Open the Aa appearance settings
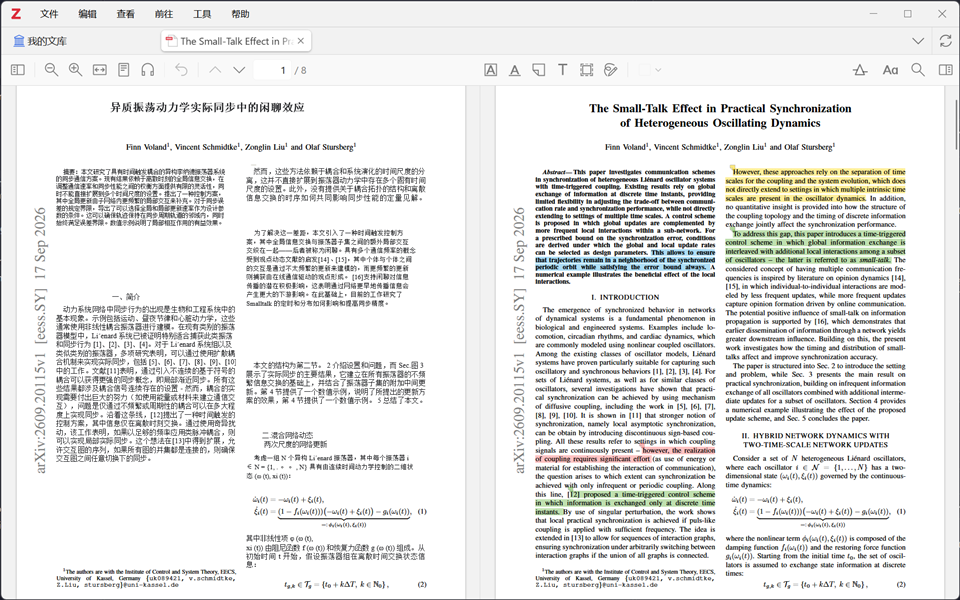 point(890,70)
